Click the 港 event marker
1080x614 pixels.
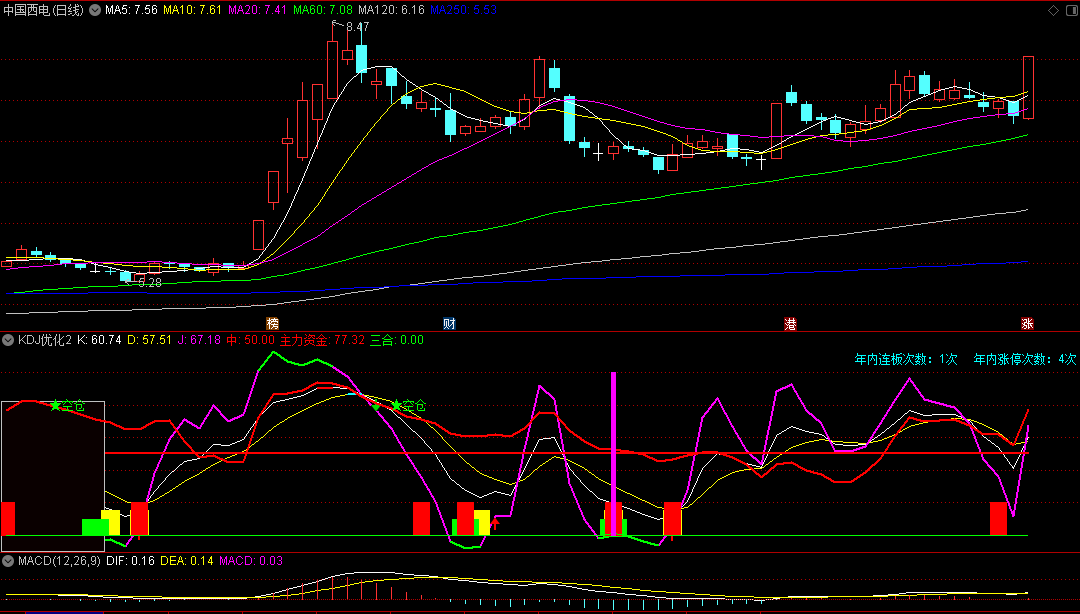790,324
